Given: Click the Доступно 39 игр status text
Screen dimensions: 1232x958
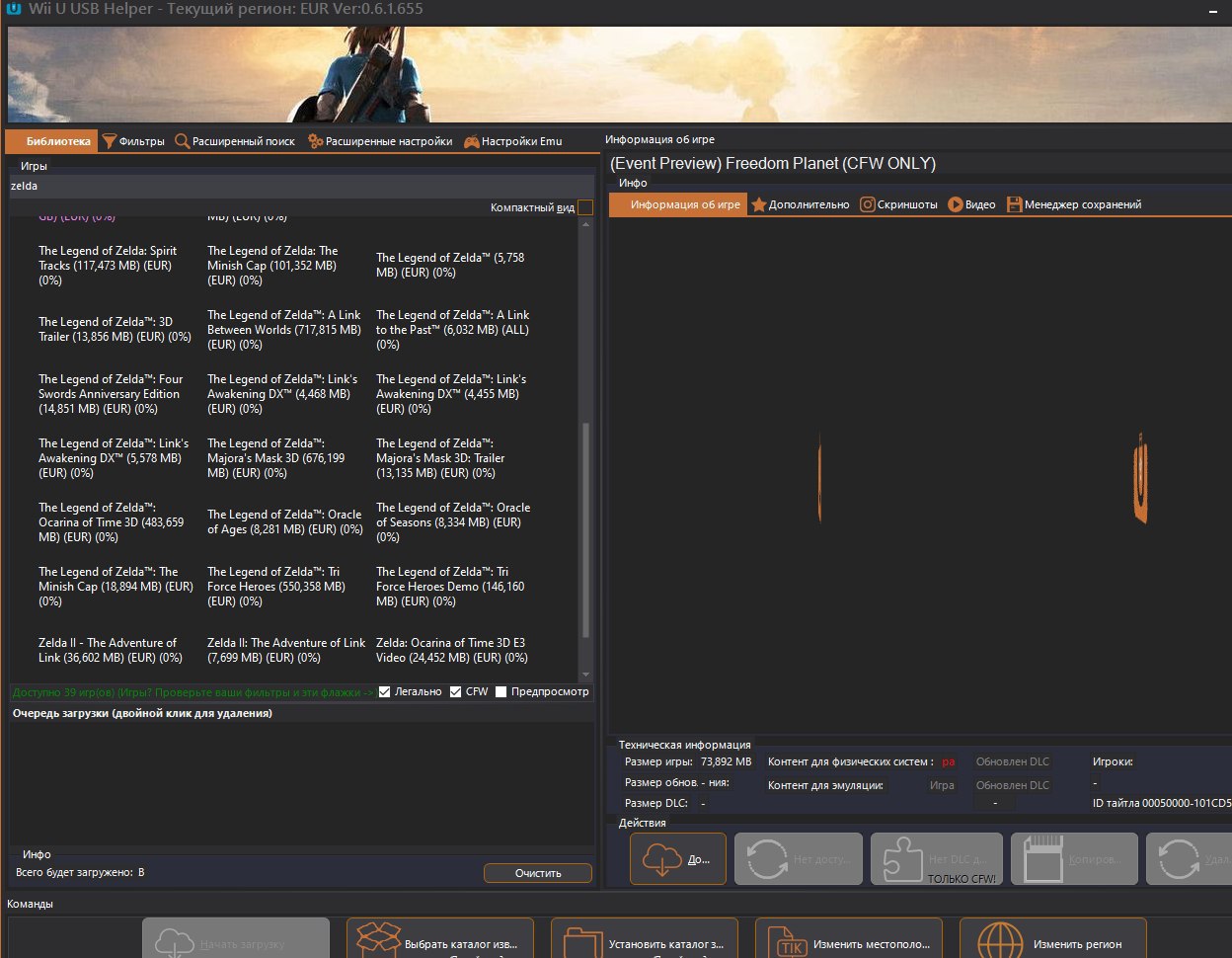Looking at the screenshot, I should pos(192,692).
